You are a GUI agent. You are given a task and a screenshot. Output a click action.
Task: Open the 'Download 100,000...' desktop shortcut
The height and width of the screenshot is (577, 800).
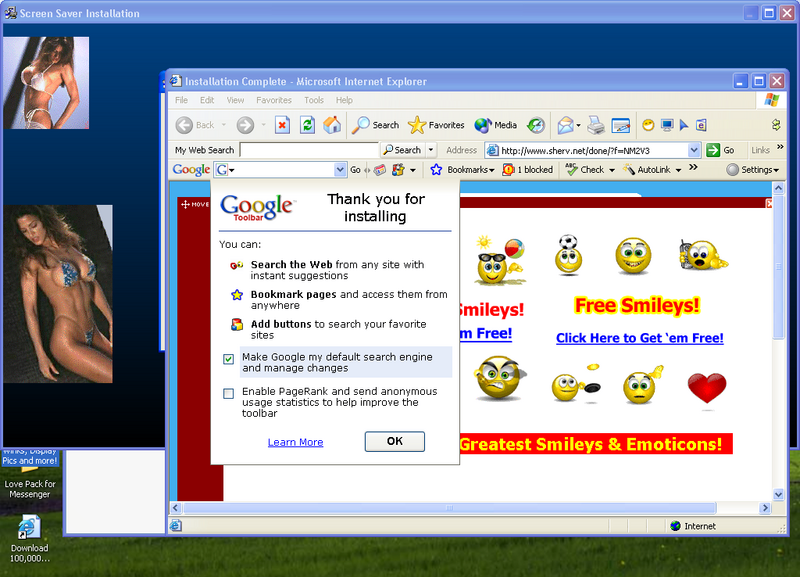29,539
